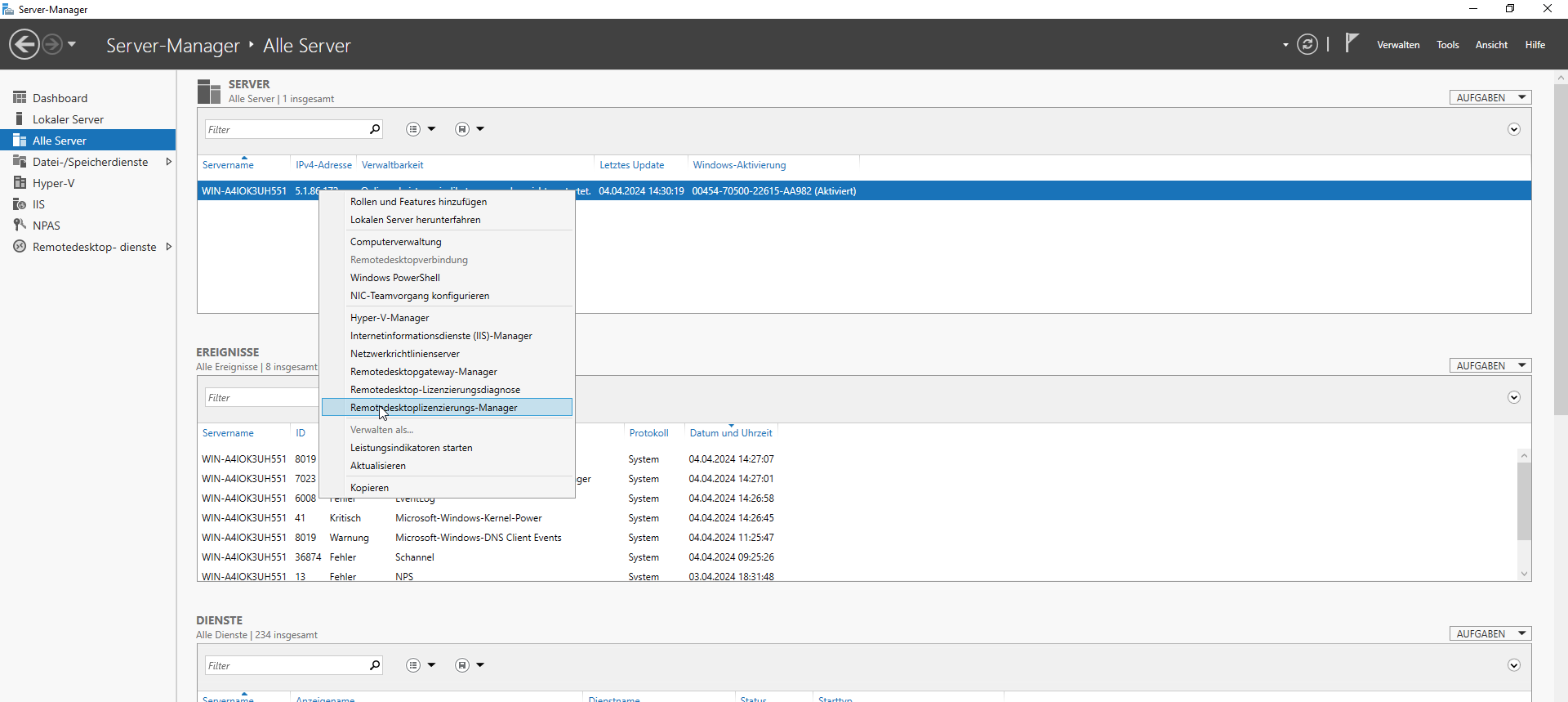Sort servers by Verwaltbarkeit column

click(392, 165)
